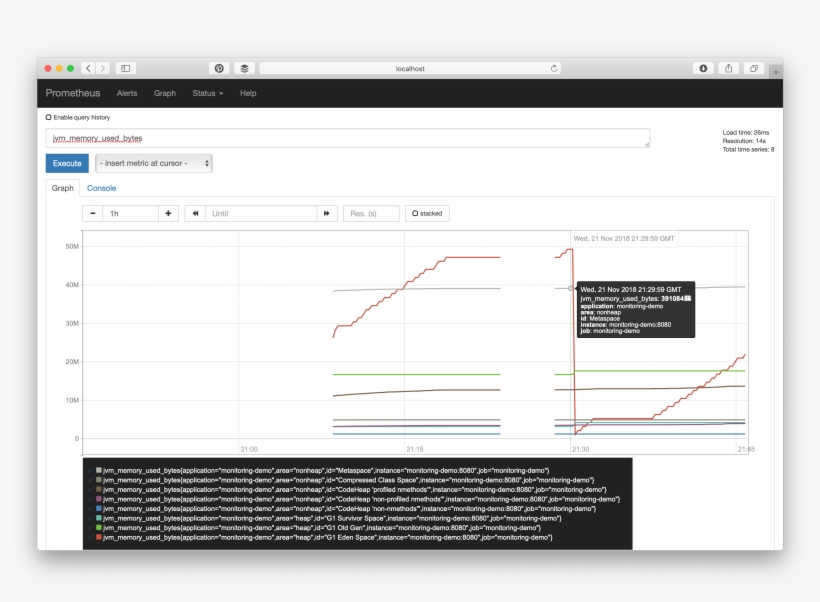
Task: Focus the jvm_memory_used_bytes query input
Action: point(347,138)
